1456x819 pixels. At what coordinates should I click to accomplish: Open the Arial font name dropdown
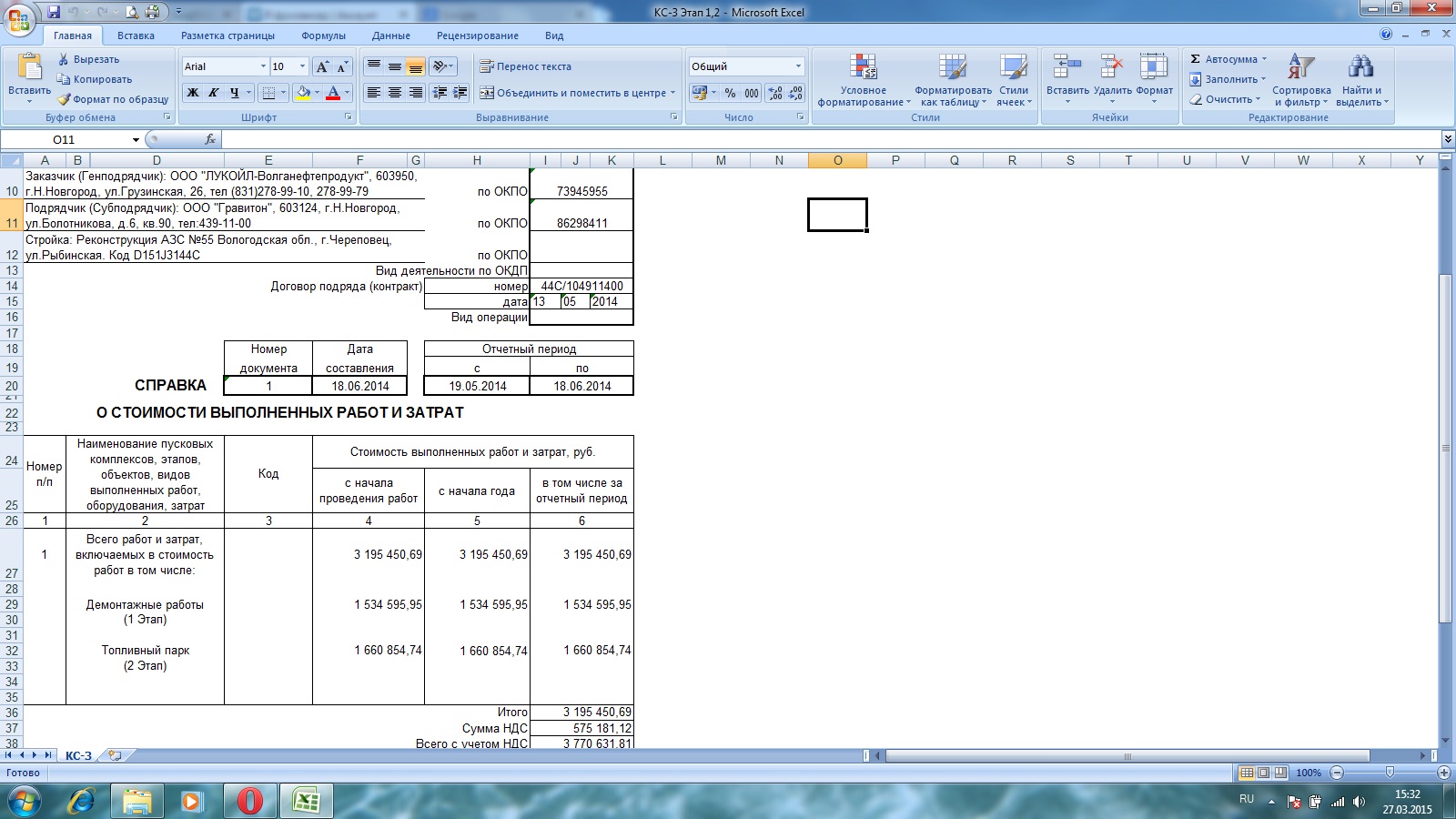[x=263, y=66]
